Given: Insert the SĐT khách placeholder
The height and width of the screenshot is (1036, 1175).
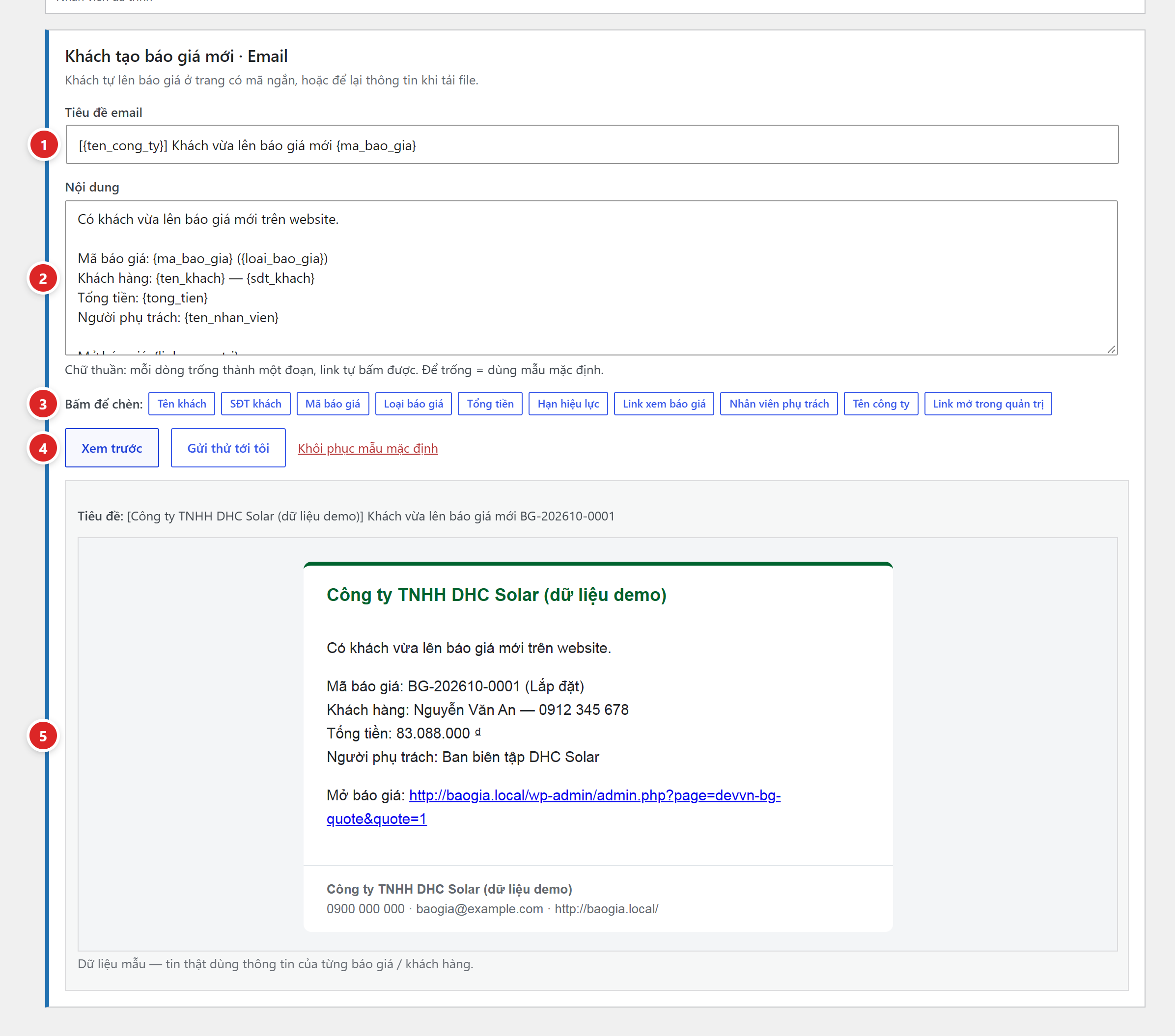Looking at the screenshot, I should [255, 404].
